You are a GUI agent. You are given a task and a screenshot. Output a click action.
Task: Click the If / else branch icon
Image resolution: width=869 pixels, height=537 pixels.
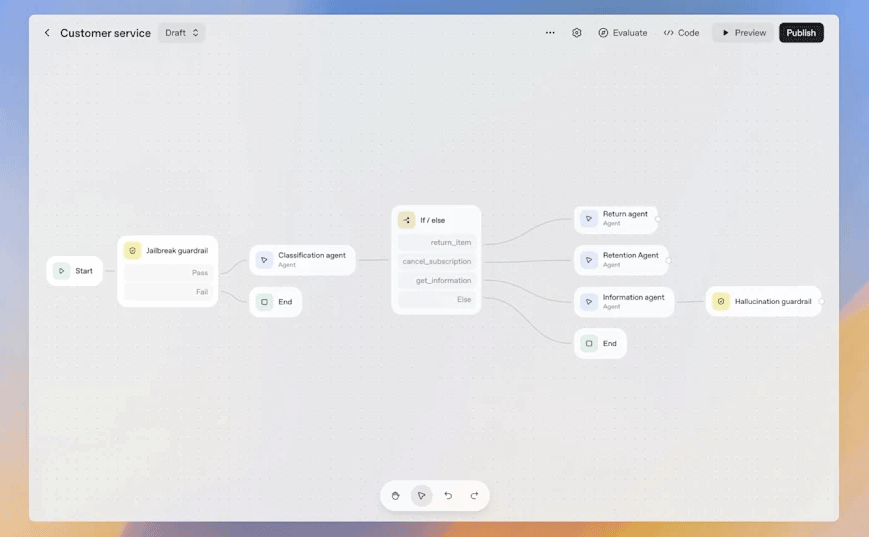[406, 220]
